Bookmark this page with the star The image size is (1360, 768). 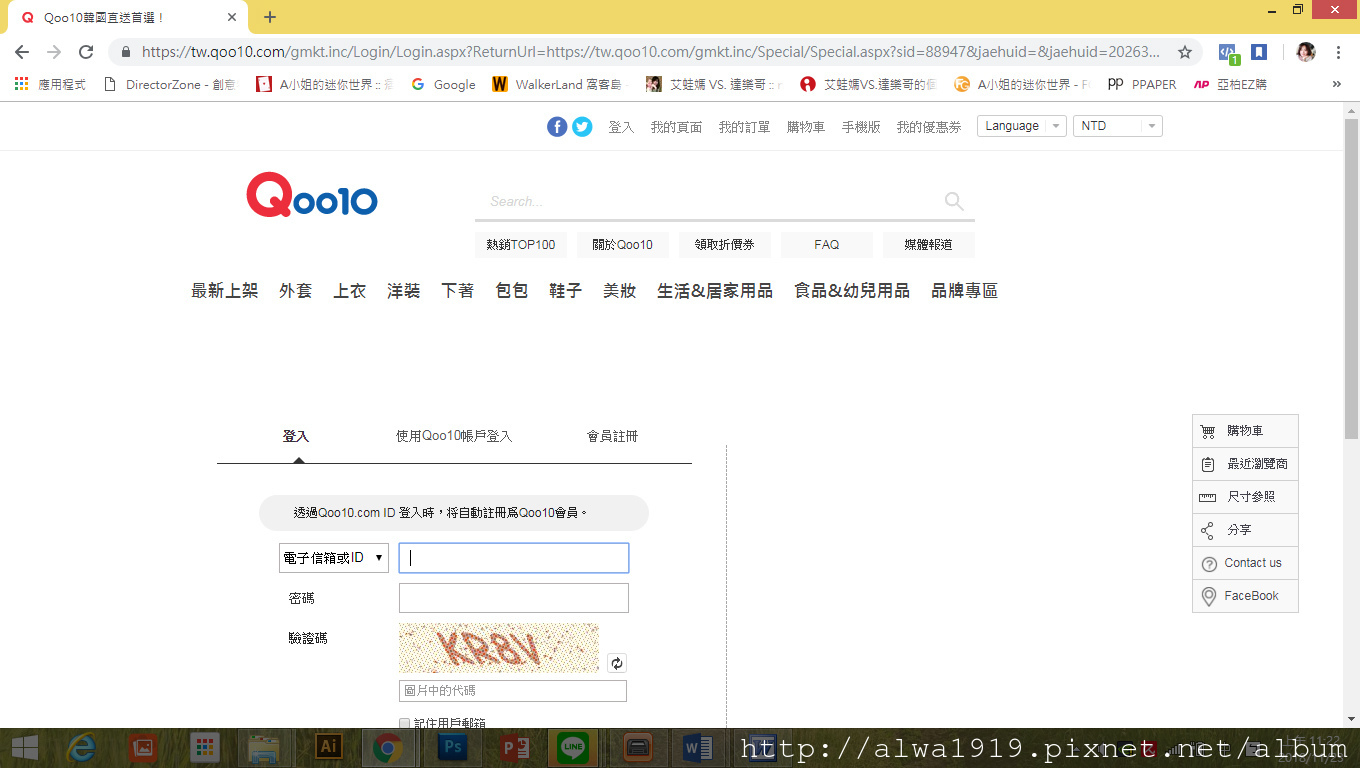1185,52
